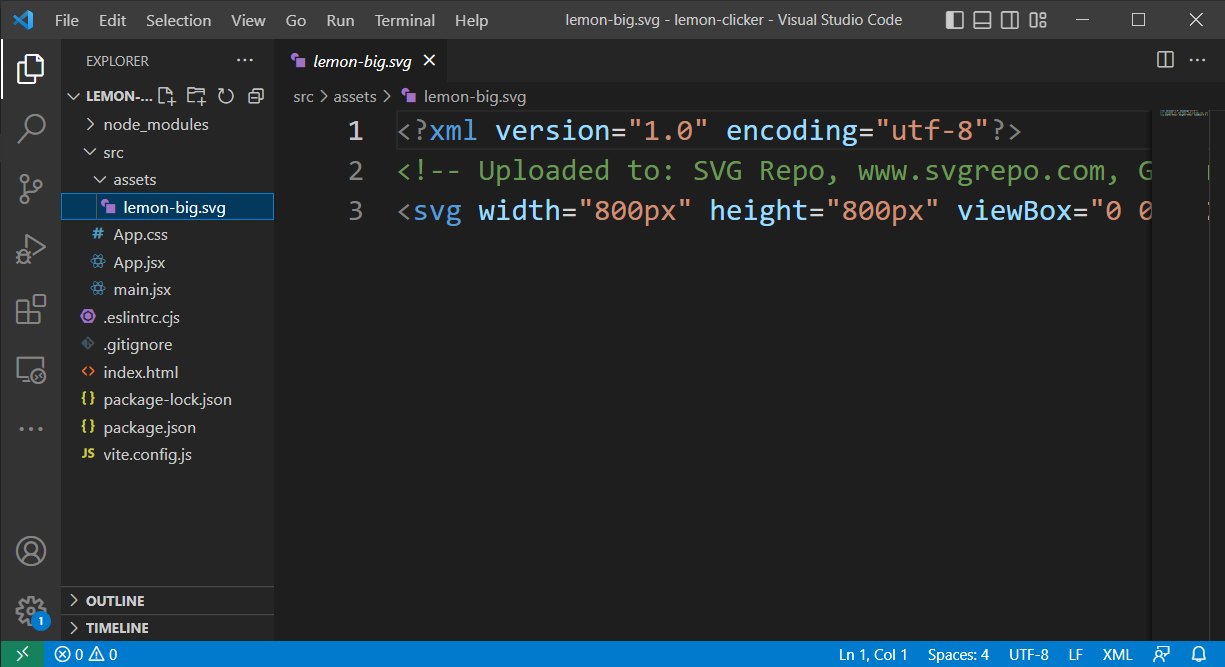Open notifications bell in status bar

click(1199, 655)
